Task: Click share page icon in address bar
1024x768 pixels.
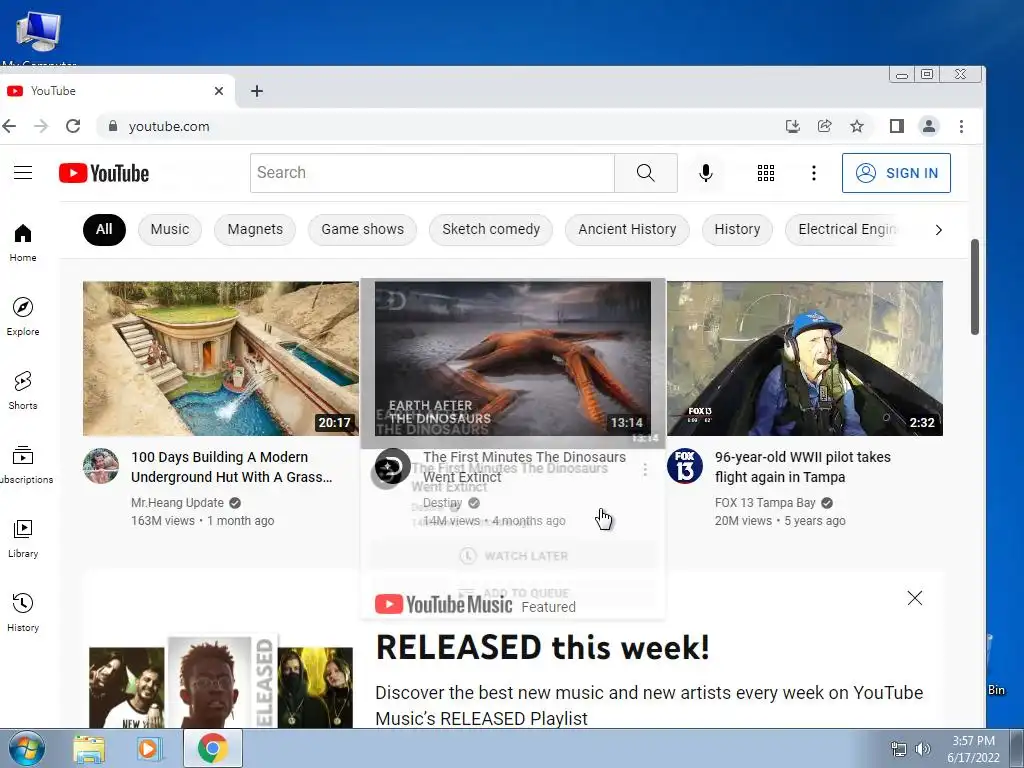Action: tap(825, 126)
